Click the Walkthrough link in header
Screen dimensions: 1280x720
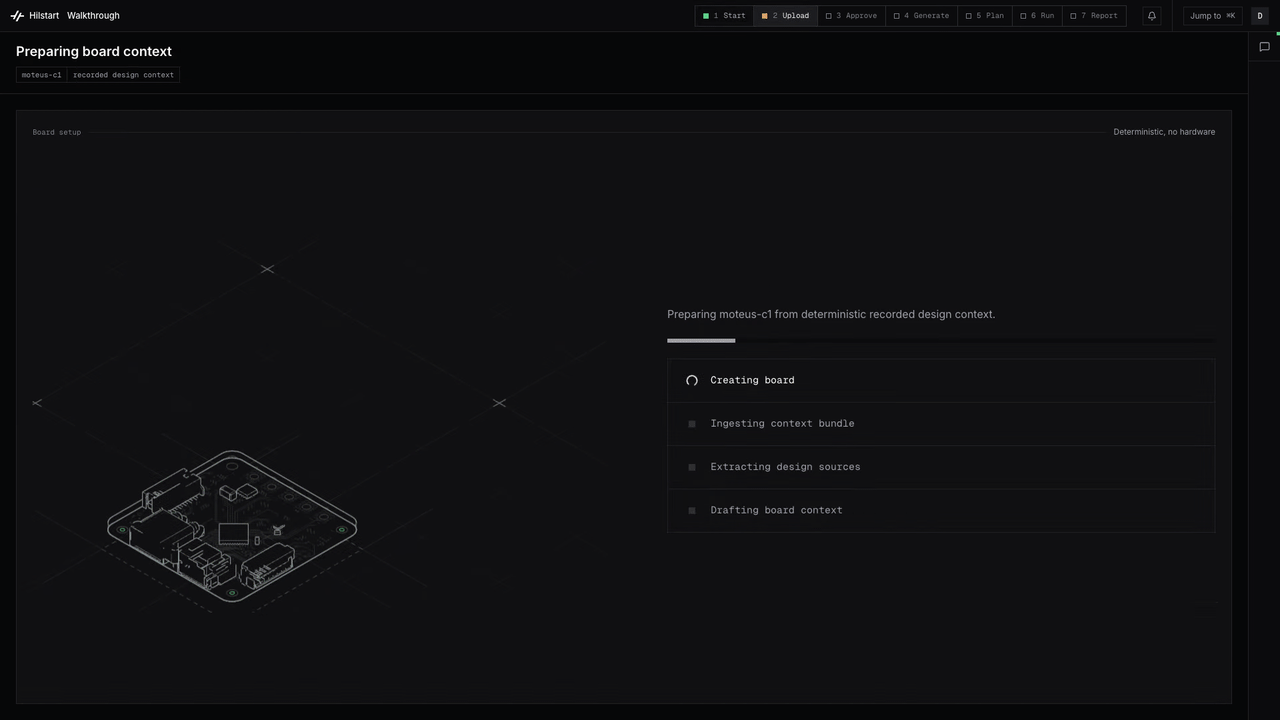(x=93, y=16)
